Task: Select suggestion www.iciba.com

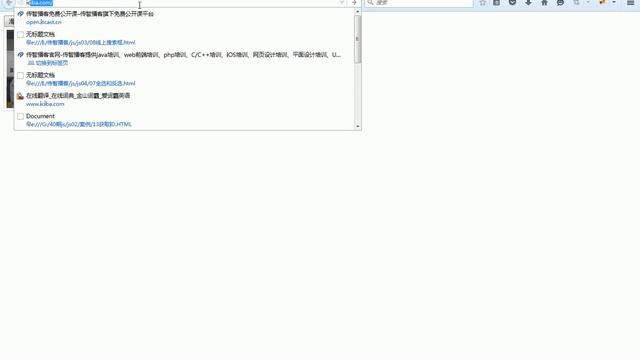Action: tap(185, 100)
